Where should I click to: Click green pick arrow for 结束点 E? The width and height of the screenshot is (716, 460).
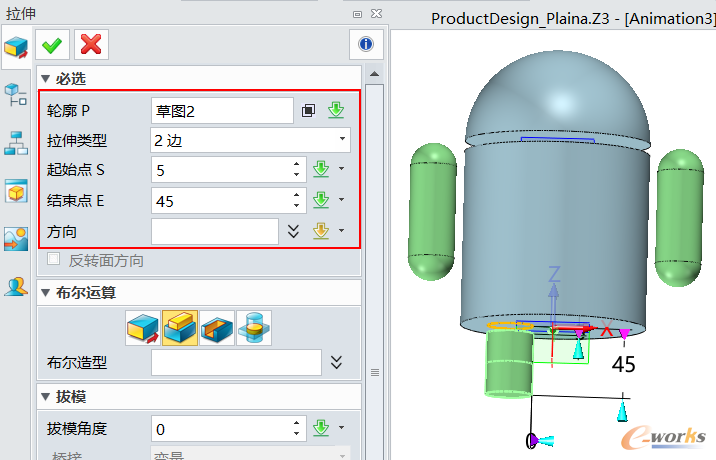coord(321,200)
